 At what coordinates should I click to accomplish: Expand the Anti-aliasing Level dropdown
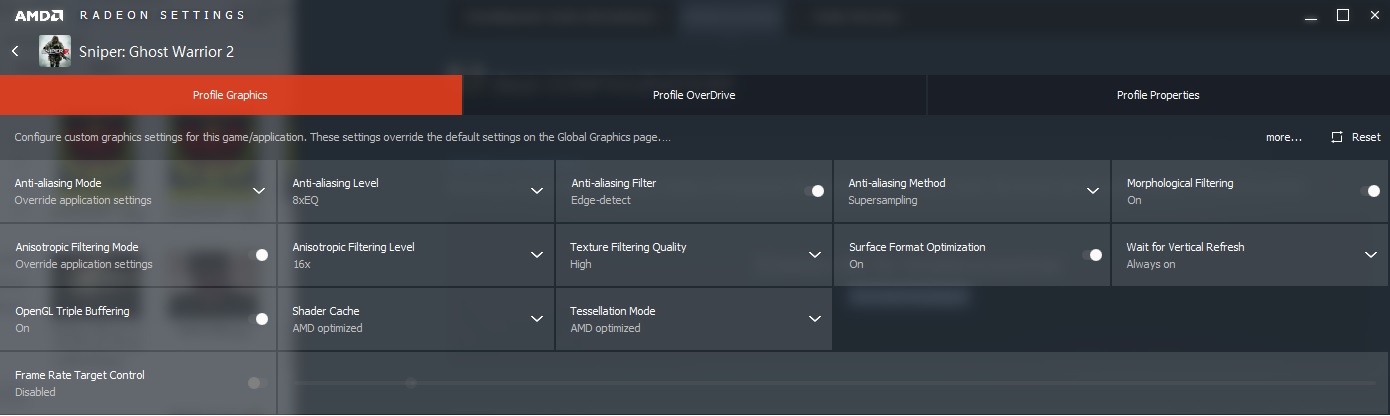coord(536,191)
